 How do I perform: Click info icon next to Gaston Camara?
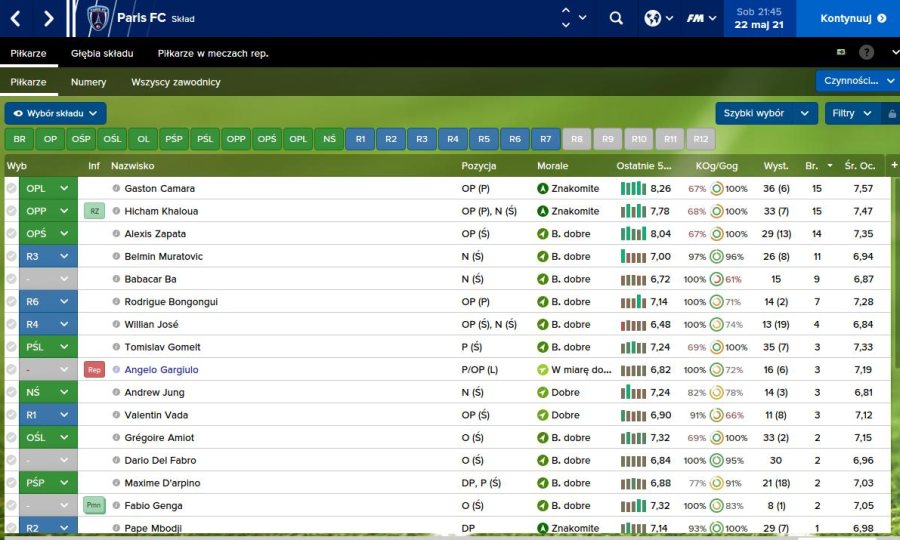click(x=116, y=188)
